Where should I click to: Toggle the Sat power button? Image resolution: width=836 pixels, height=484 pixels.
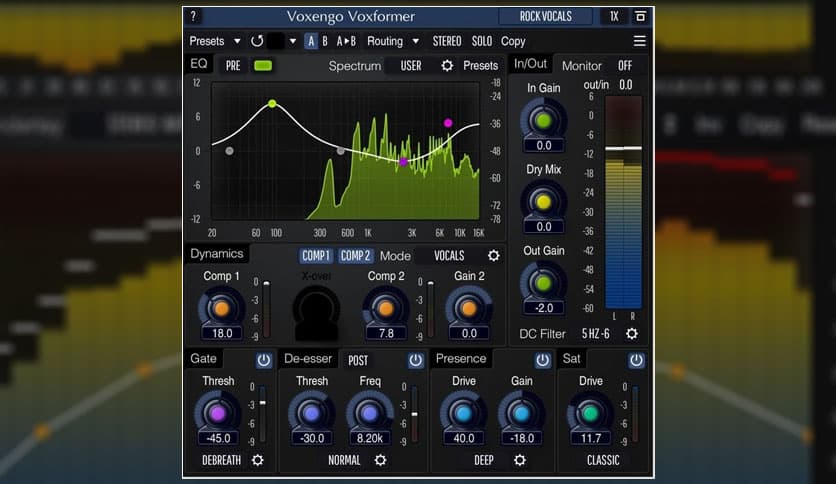pos(636,360)
